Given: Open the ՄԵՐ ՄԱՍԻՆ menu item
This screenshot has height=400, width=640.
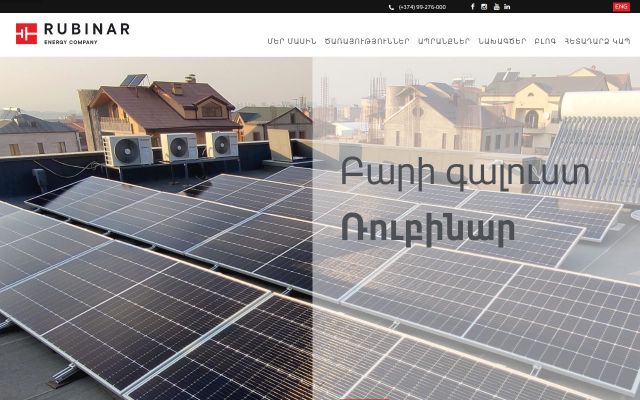Looking at the screenshot, I should click(292, 41).
